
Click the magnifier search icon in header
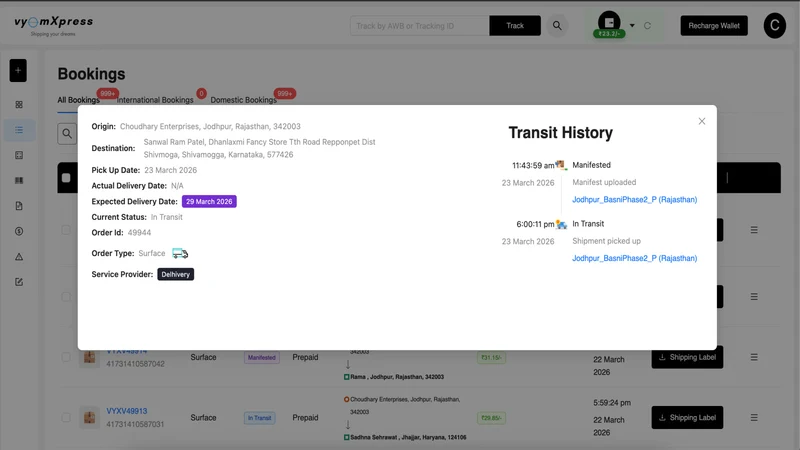point(557,26)
